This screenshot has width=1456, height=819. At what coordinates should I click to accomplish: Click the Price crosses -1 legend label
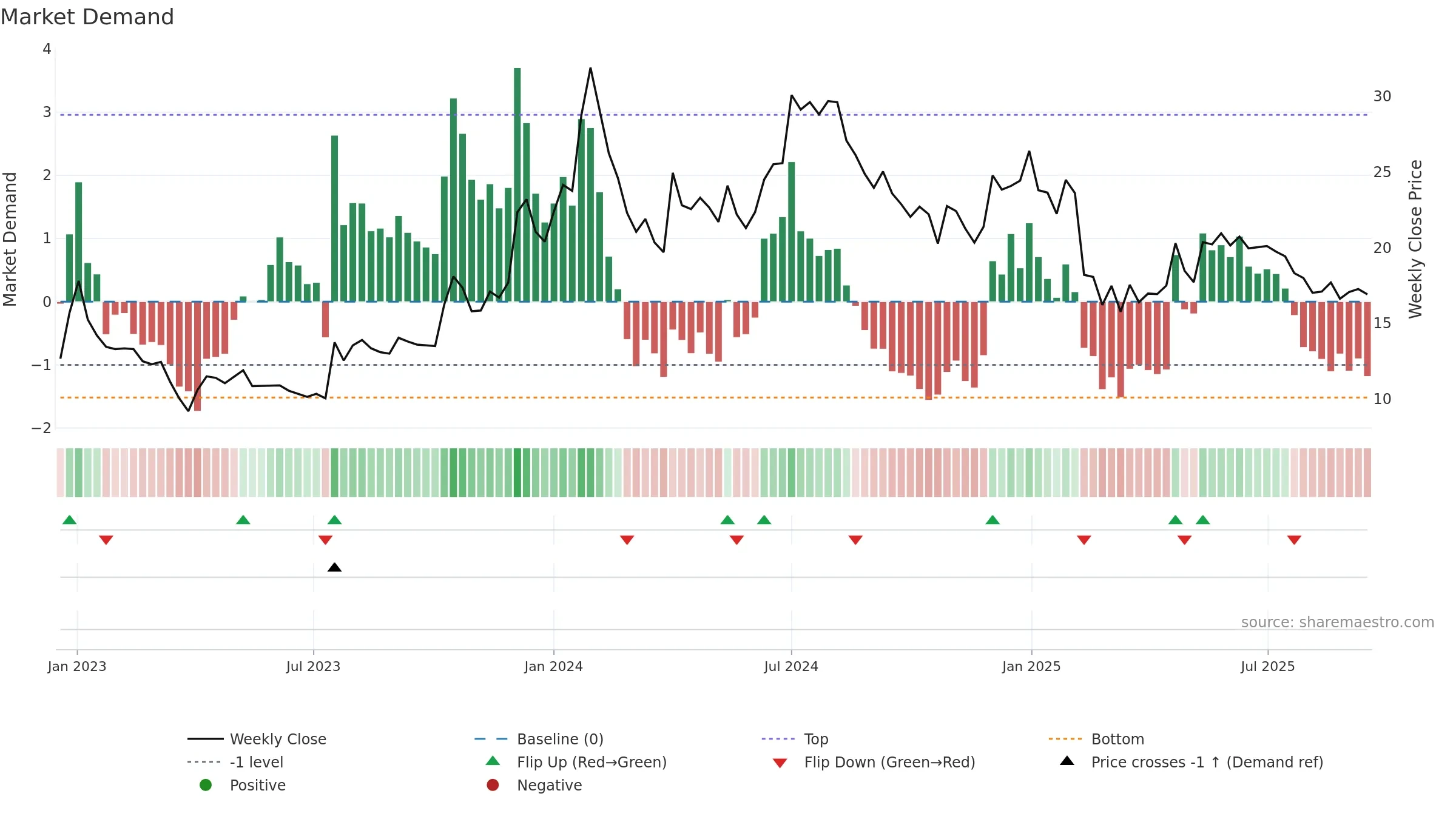click(x=1207, y=762)
